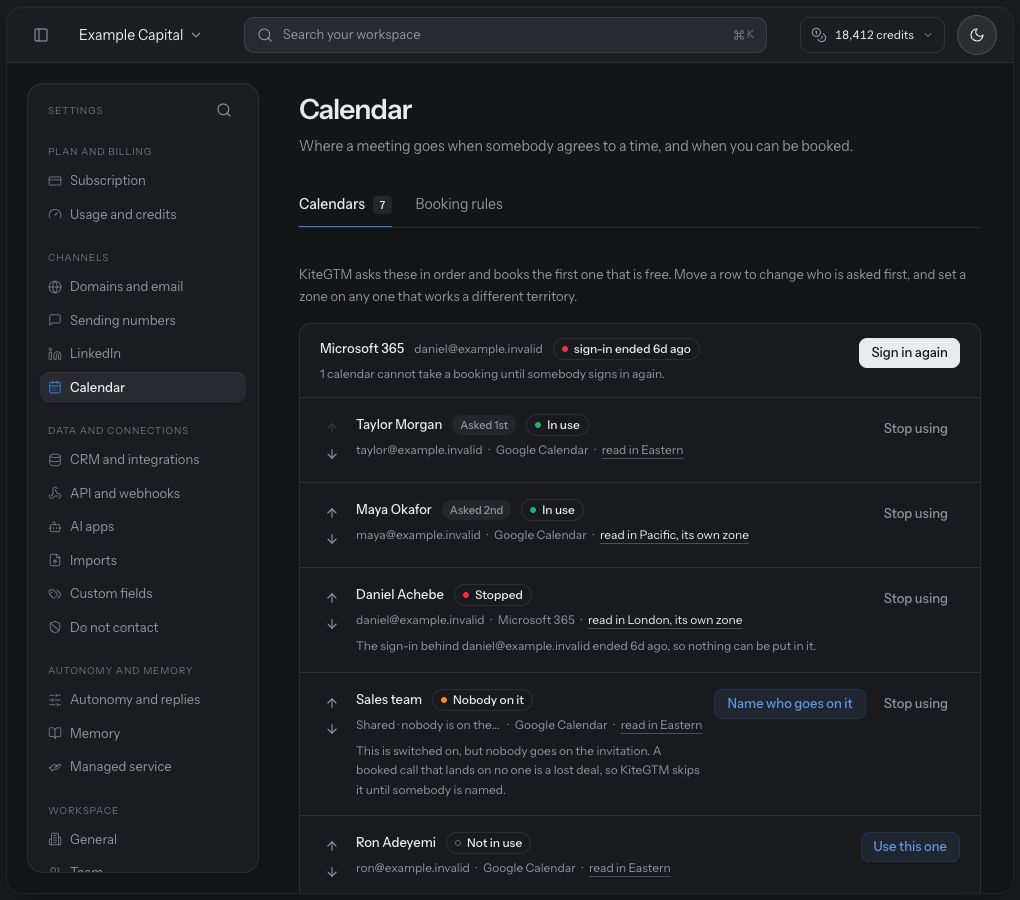The height and width of the screenshot is (900, 1020).
Task: Focus the Search your workspace field
Action: [x=505, y=34]
